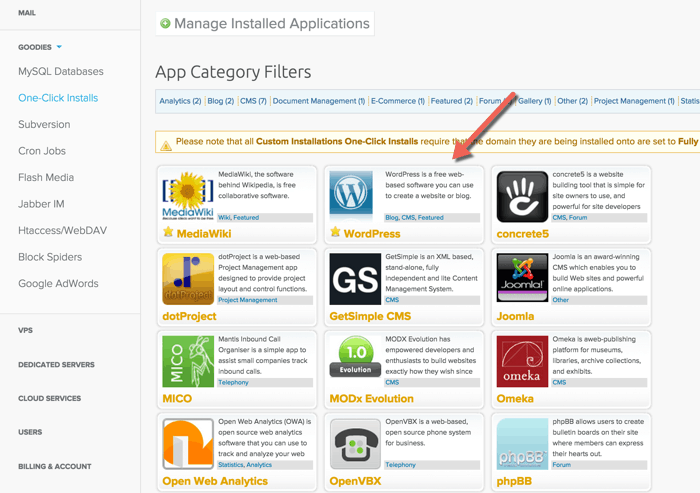Click the Open Web Analytics logo icon
700x493 pixels.
[188, 444]
